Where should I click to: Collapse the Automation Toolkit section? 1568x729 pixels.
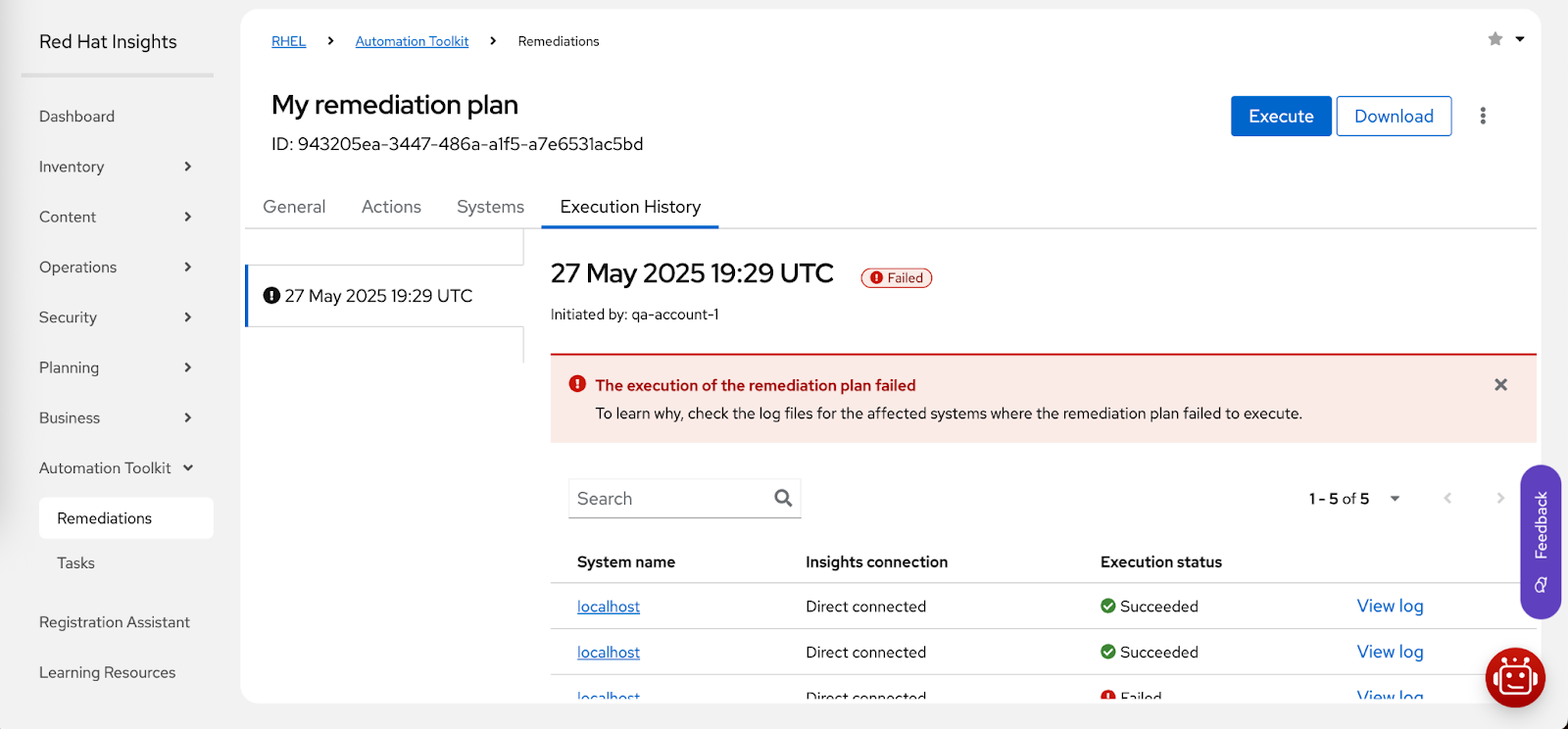tap(187, 468)
